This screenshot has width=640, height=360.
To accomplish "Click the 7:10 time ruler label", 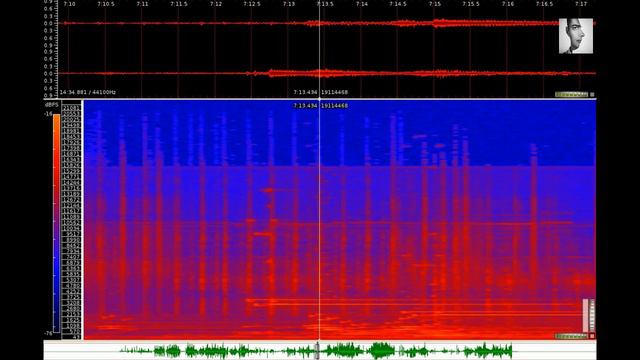I will pos(69,4).
